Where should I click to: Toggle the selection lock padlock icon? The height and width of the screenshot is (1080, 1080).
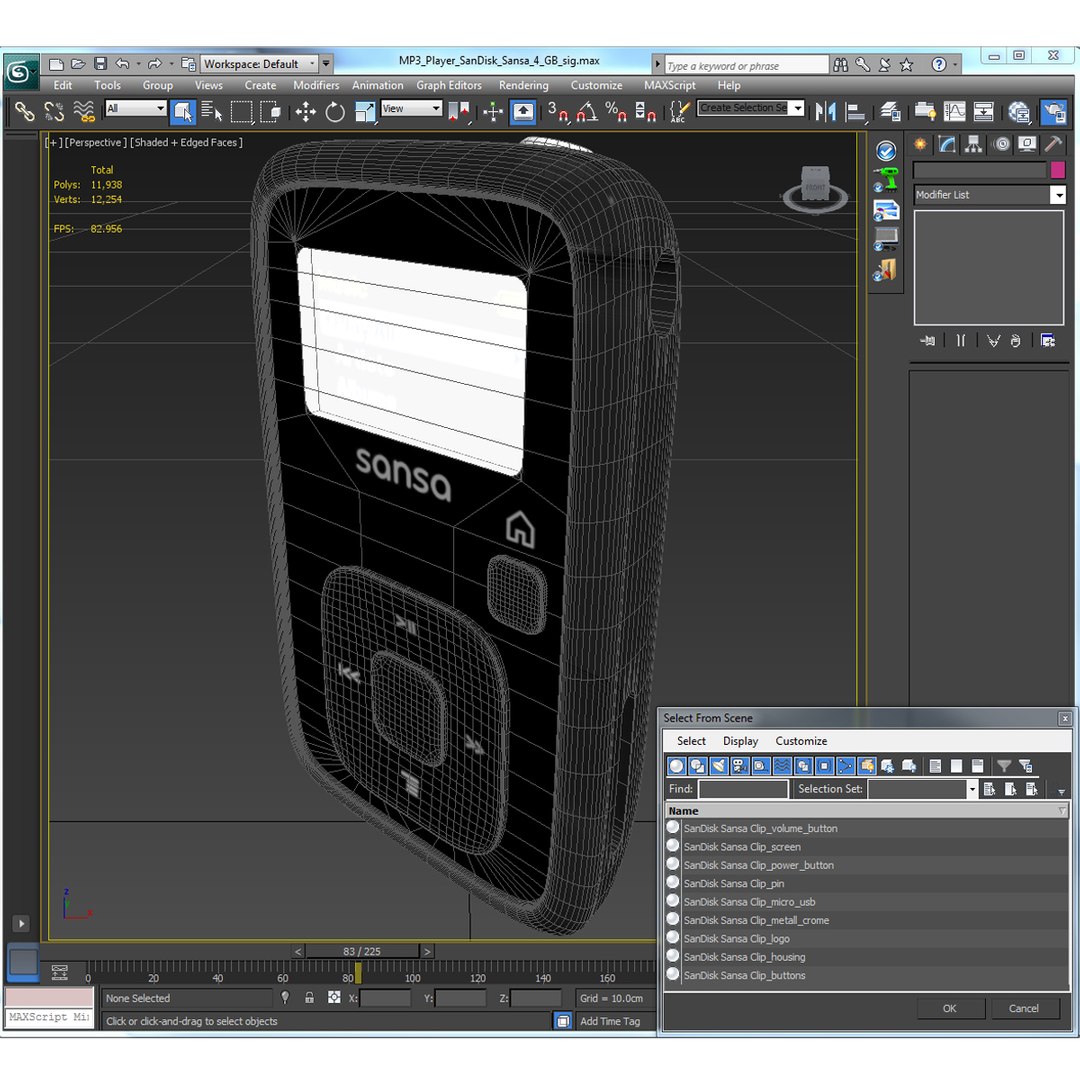point(309,997)
